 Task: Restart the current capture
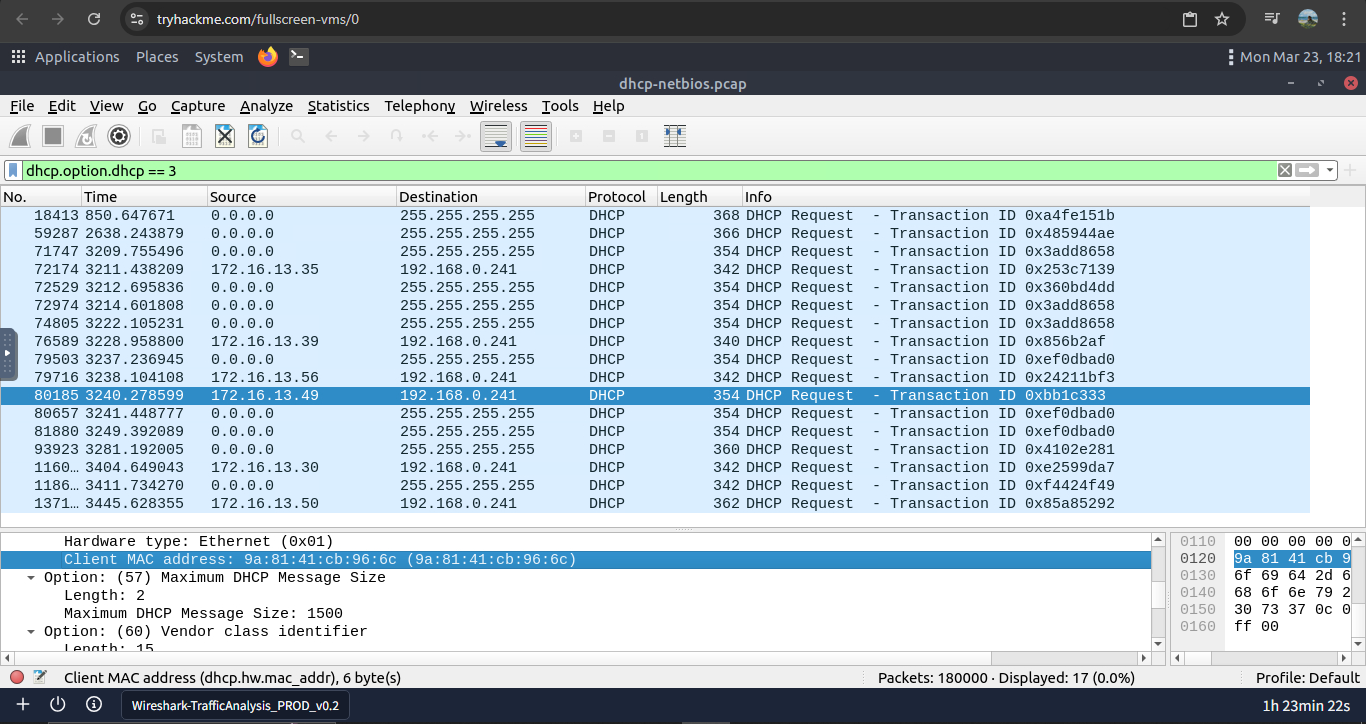tap(86, 136)
